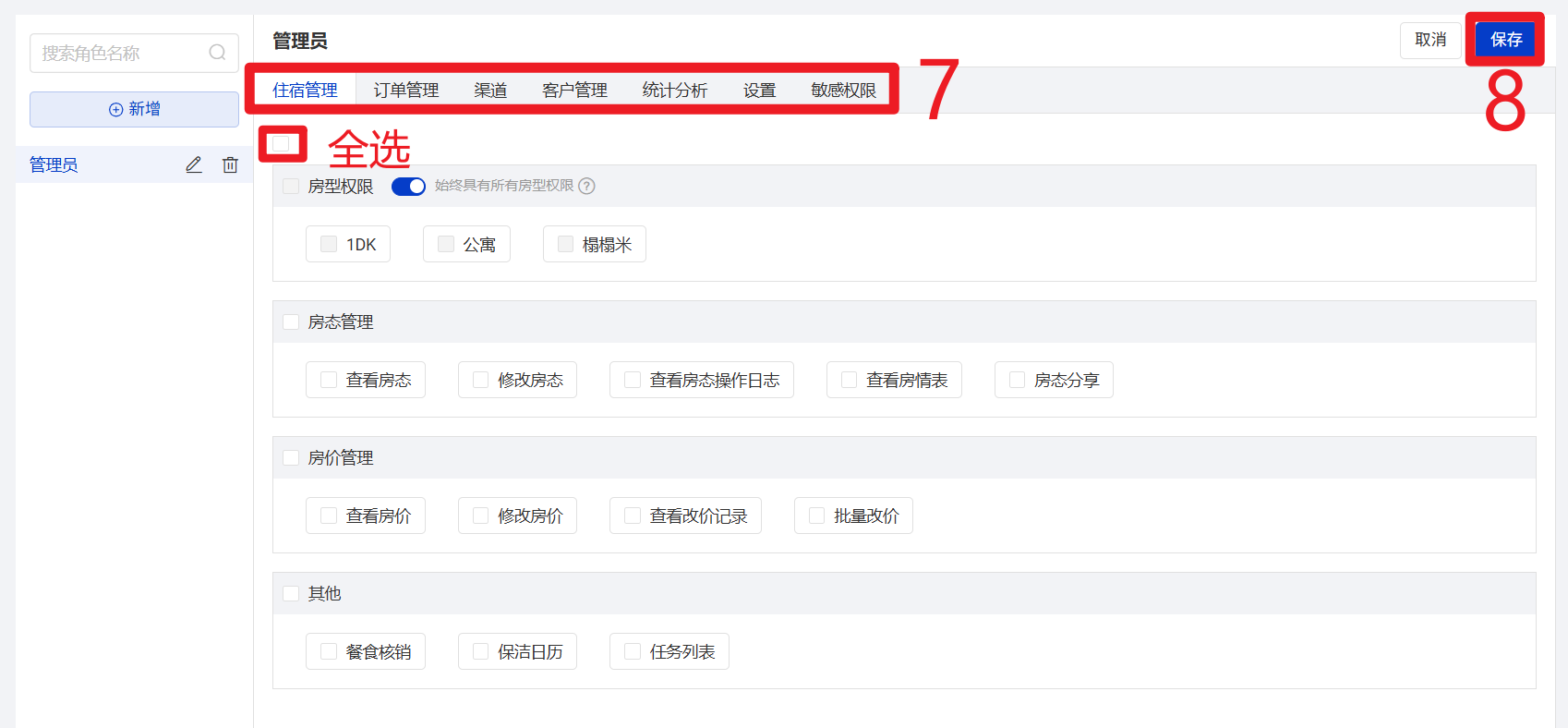Go to the 统计分析 tab
Viewport: 1568px width, 728px height.
(674, 91)
